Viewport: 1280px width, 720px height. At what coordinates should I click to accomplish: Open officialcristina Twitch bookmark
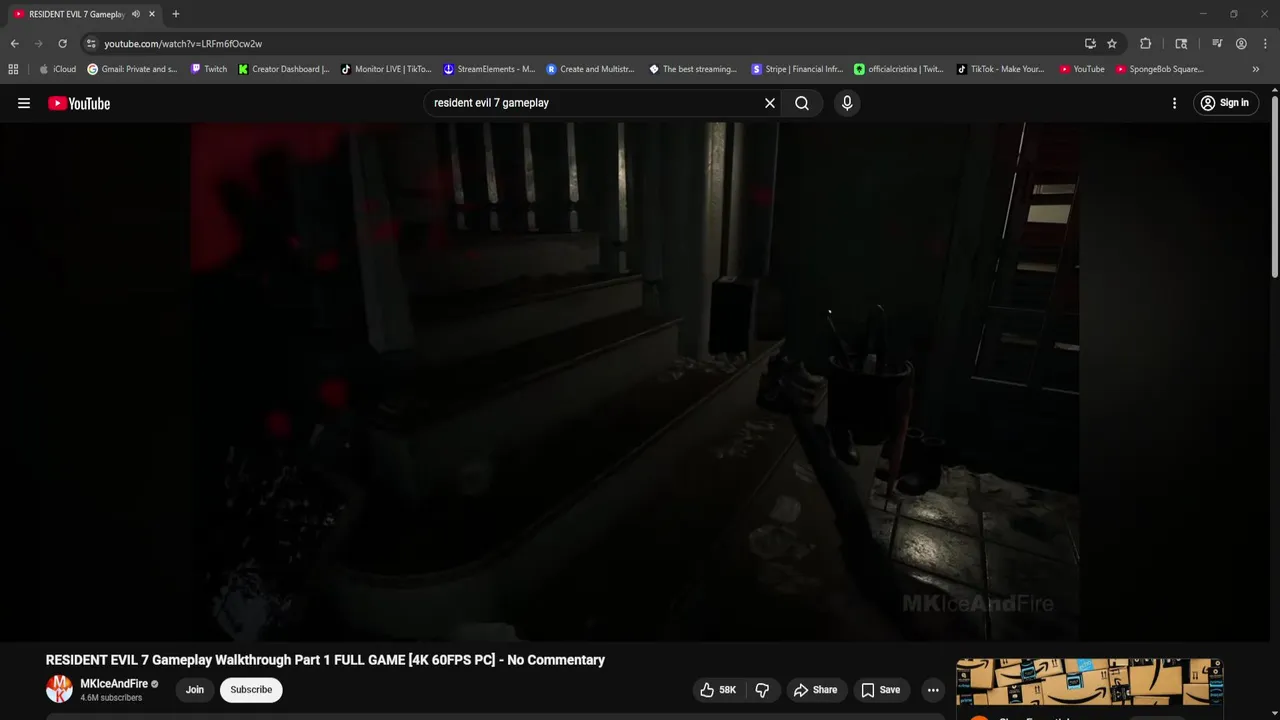(x=899, y=69)
